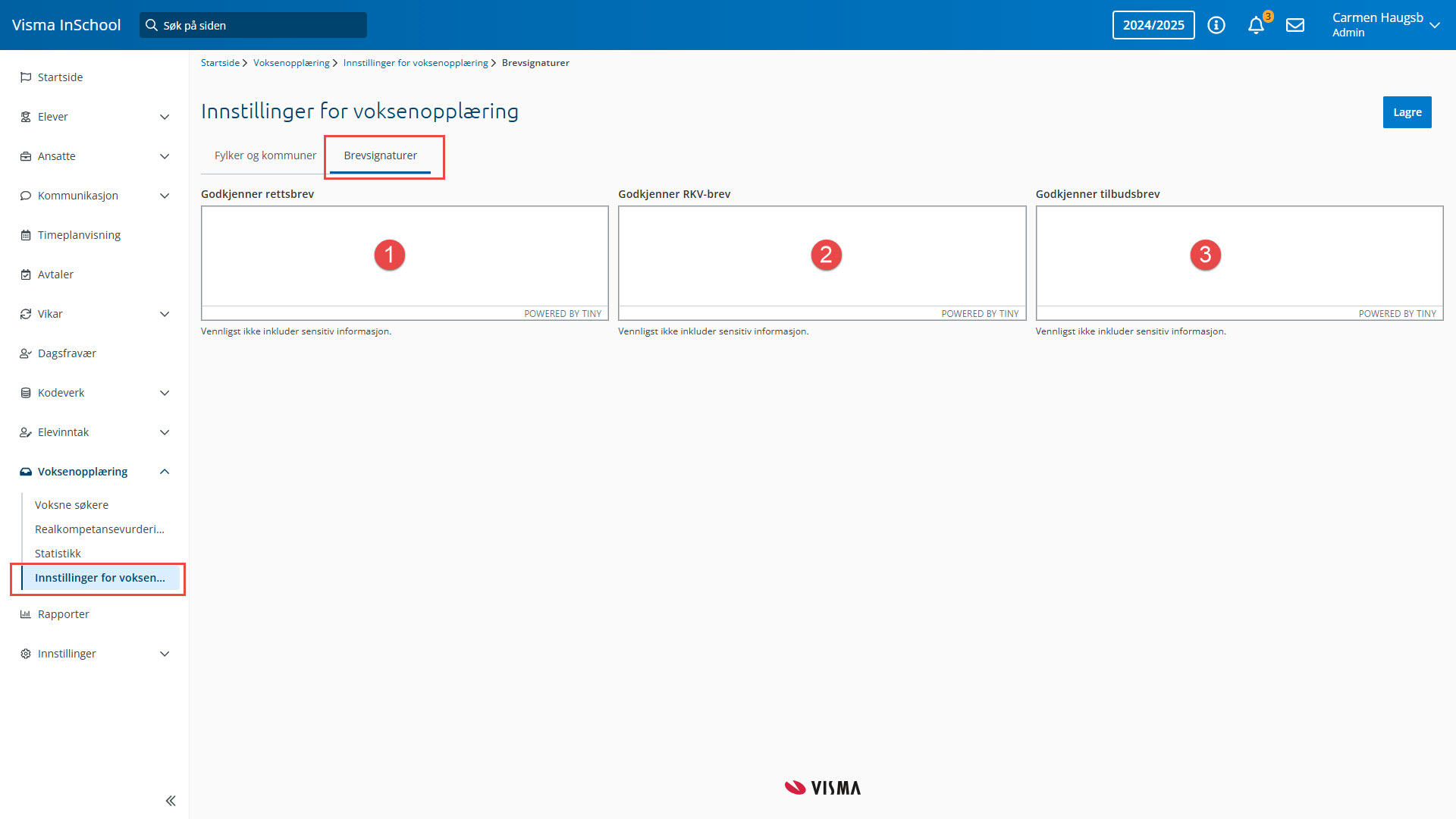Click the Avtaler sidebar icon
The image size is (1456, 819).
pos(26,275)
